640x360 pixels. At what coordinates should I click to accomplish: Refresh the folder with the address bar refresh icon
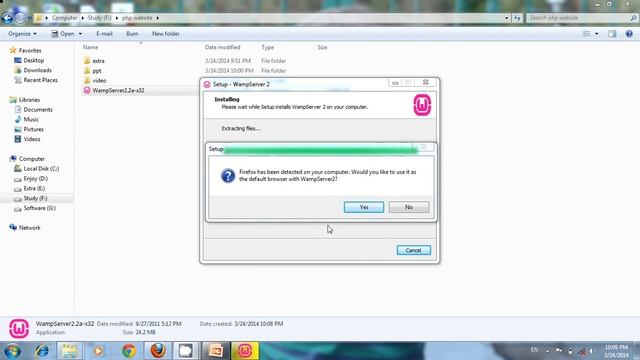click(x=517, y=18)
